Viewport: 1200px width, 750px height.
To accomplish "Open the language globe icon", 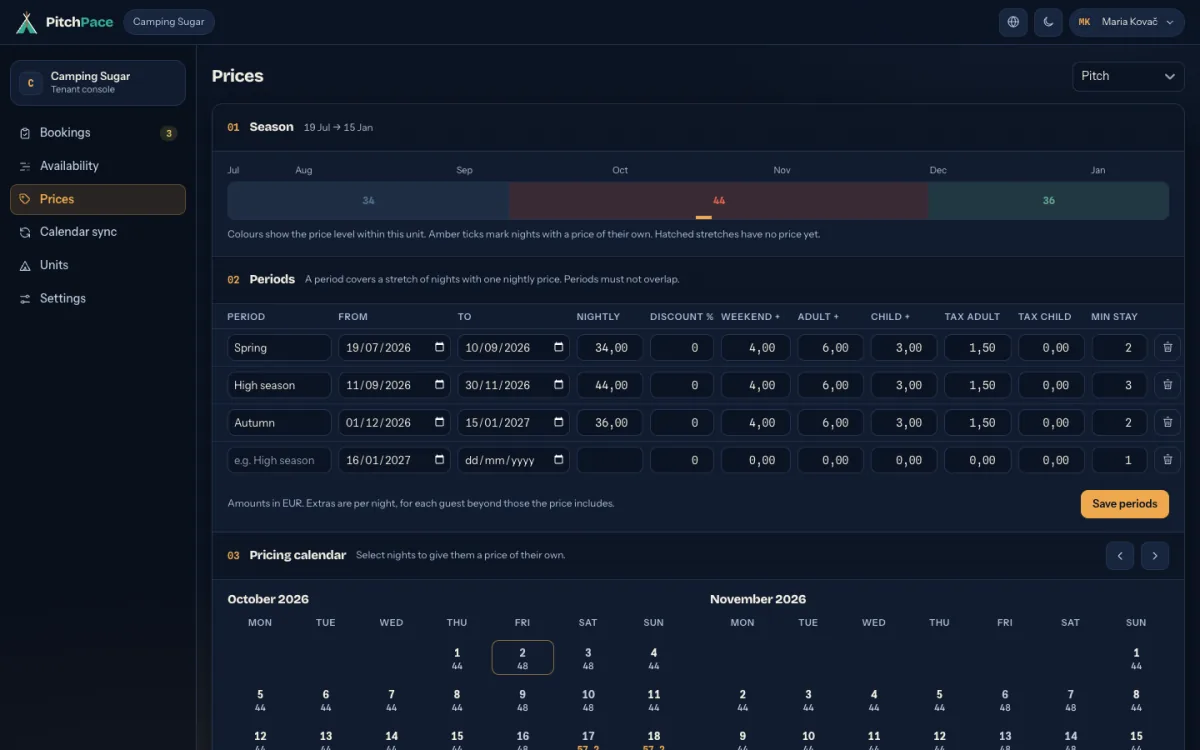I will pyautogui.click(x=1013, y=22).
